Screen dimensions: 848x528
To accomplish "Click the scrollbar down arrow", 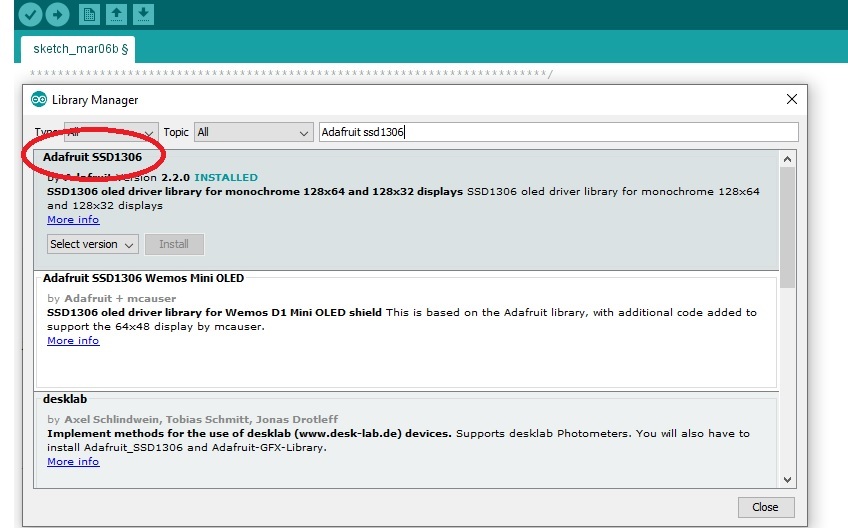I will click(x=787, y=480).
